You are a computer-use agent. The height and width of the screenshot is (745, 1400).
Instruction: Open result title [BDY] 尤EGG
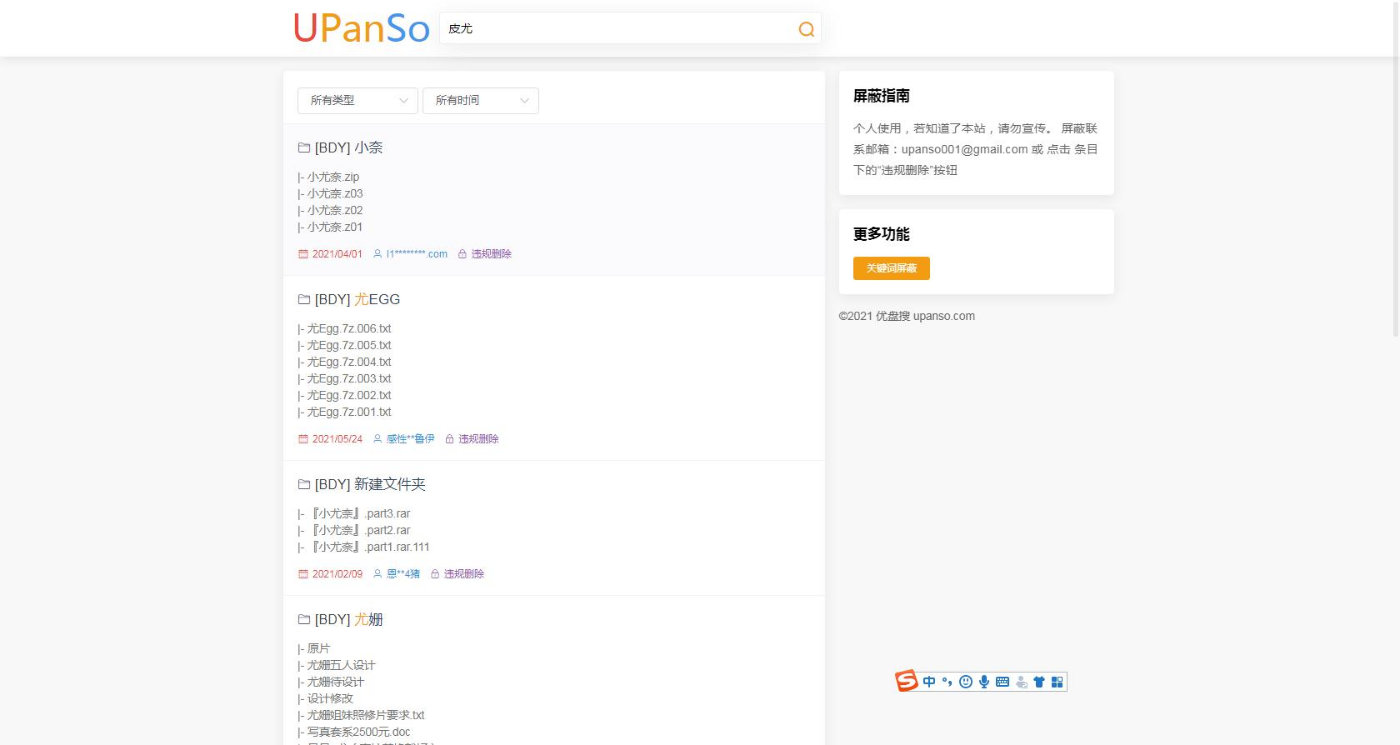pos(357,299)
